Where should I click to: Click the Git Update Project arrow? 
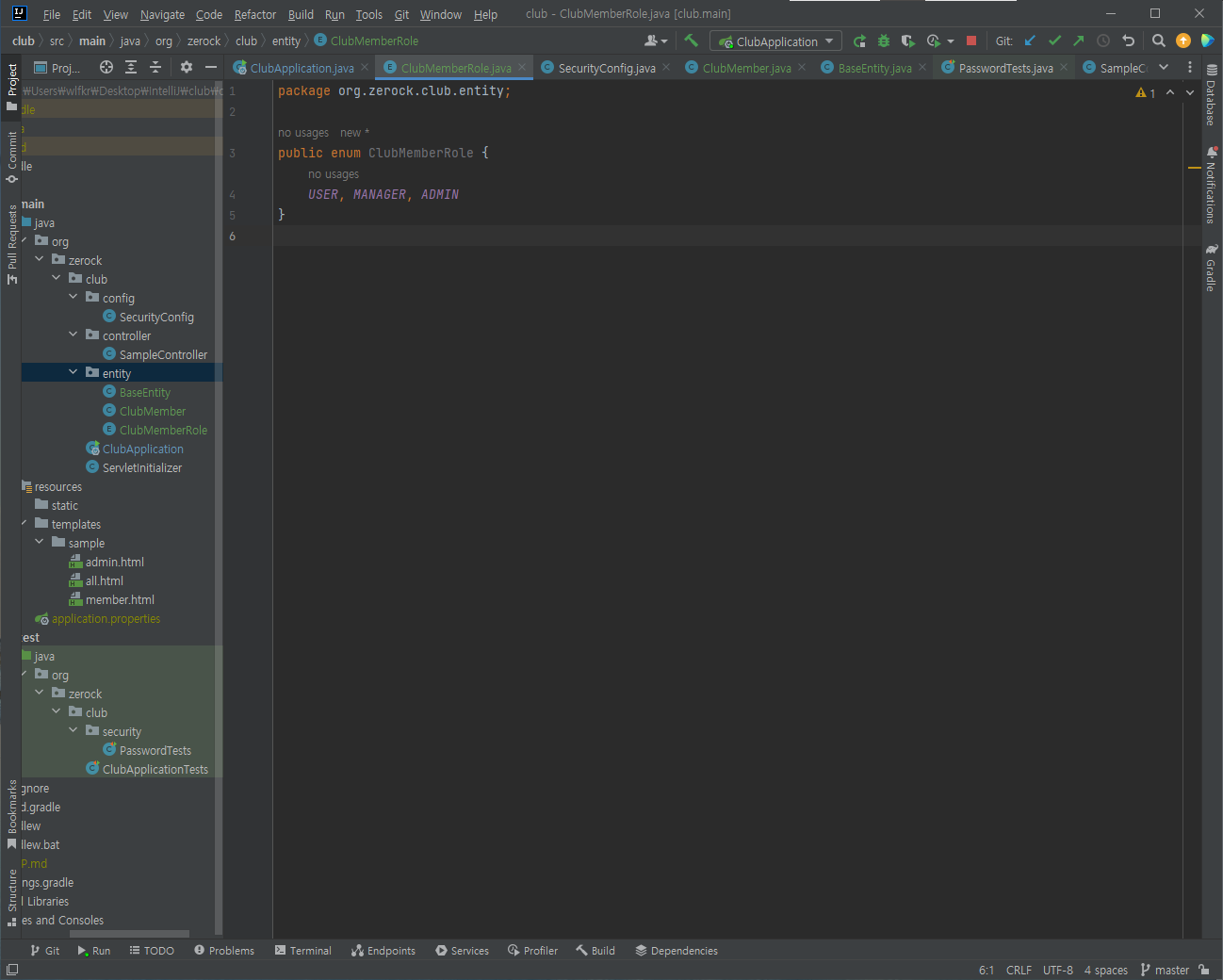pyautogui.click(x=1030, y=41)
